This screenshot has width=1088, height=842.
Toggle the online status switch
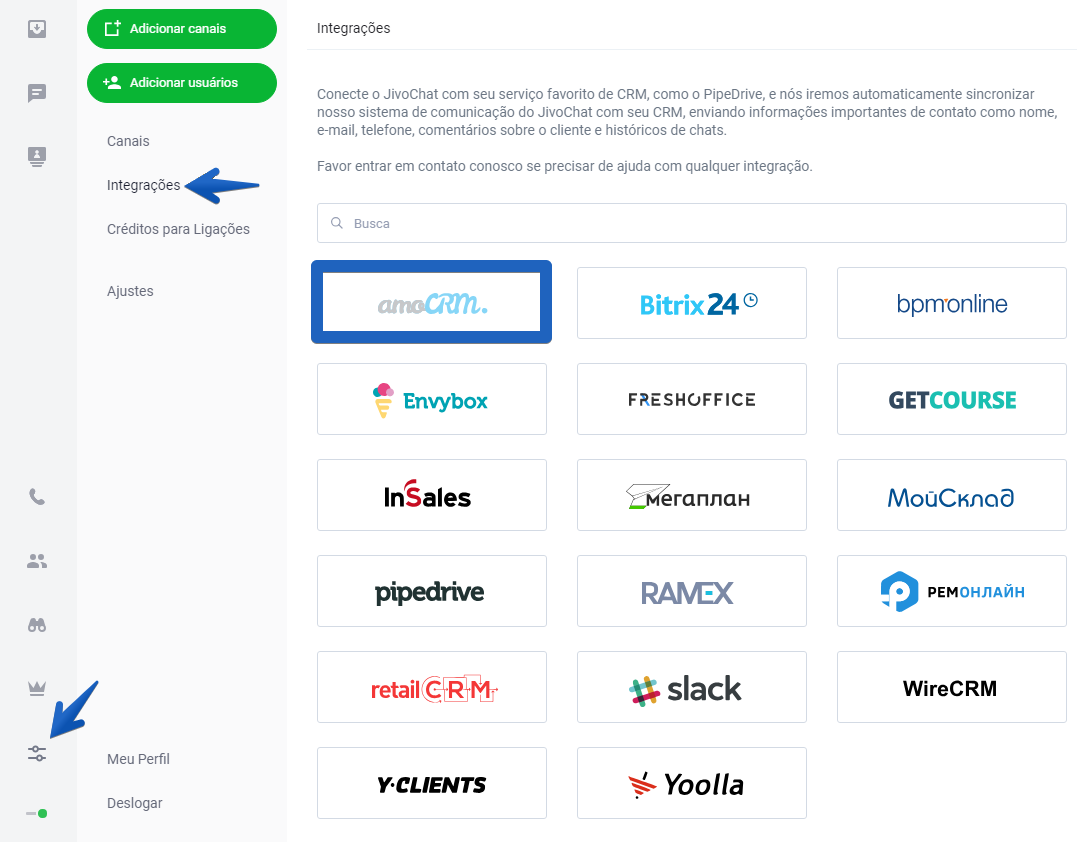coord(37,814)
